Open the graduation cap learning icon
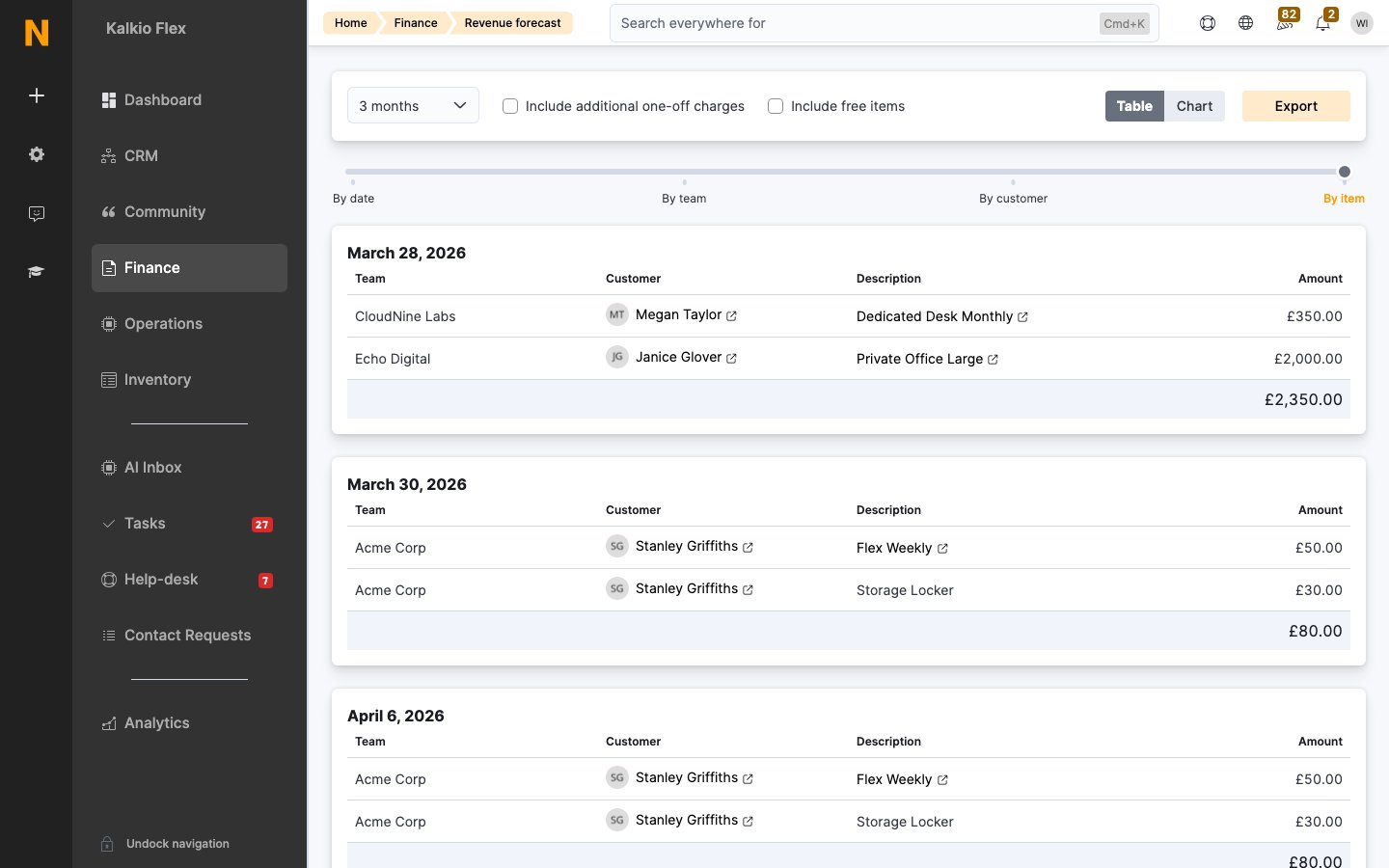1389x868 pixels. tap(37, 272)
